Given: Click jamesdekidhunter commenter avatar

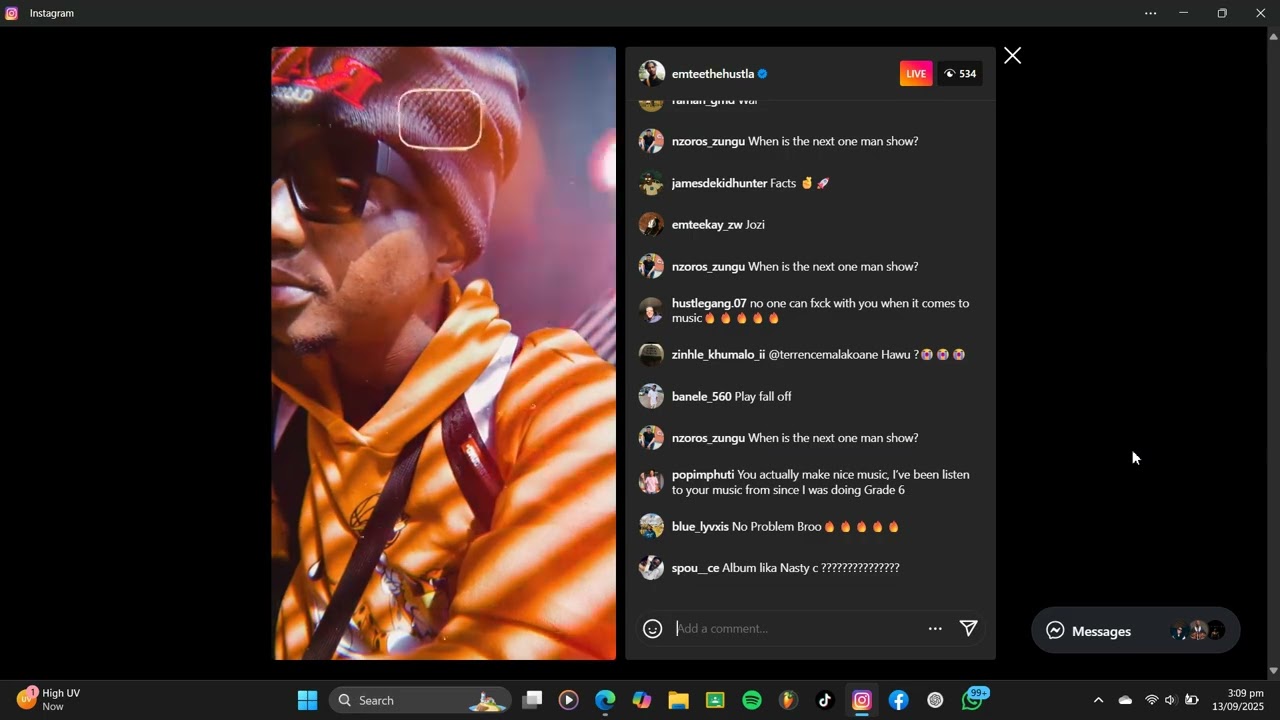Looking at the screenshot, I should (651, 183).
